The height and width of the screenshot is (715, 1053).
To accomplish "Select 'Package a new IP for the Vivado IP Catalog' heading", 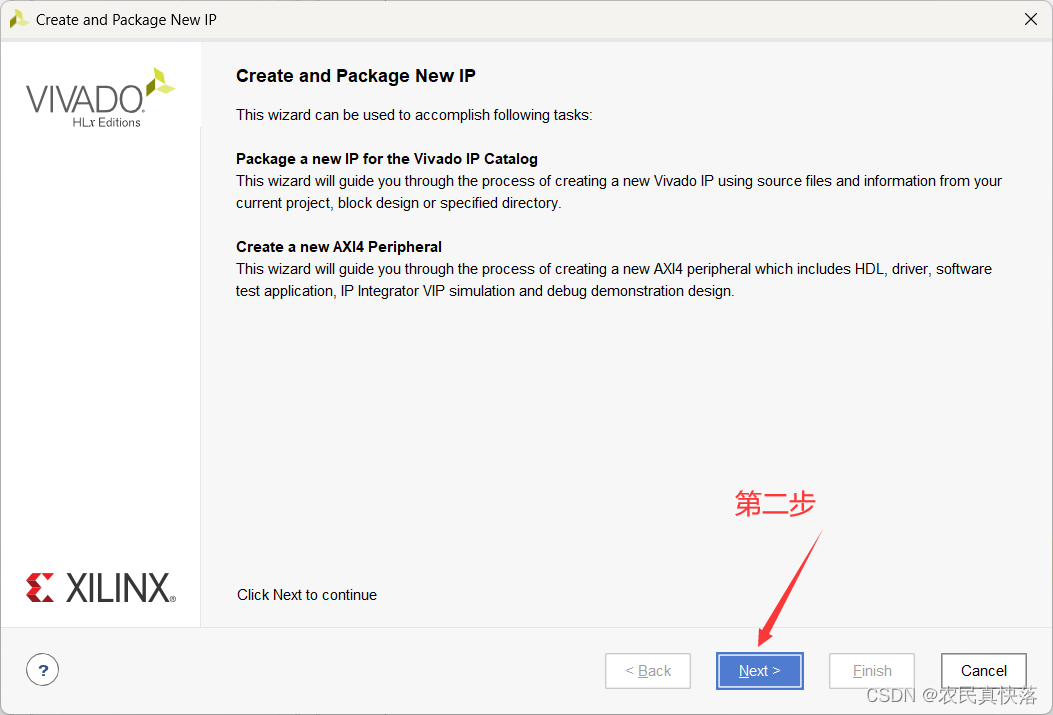I will pyautogui.click(x=386, y=159).
